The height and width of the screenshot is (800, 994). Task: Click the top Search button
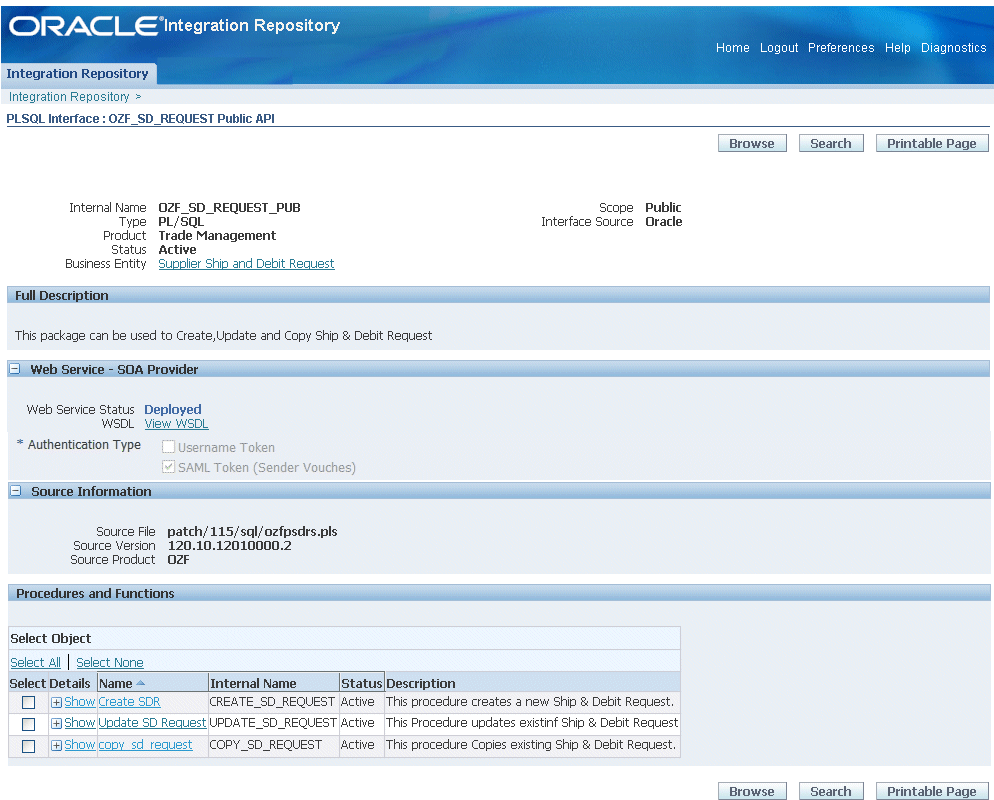point(830,143)
